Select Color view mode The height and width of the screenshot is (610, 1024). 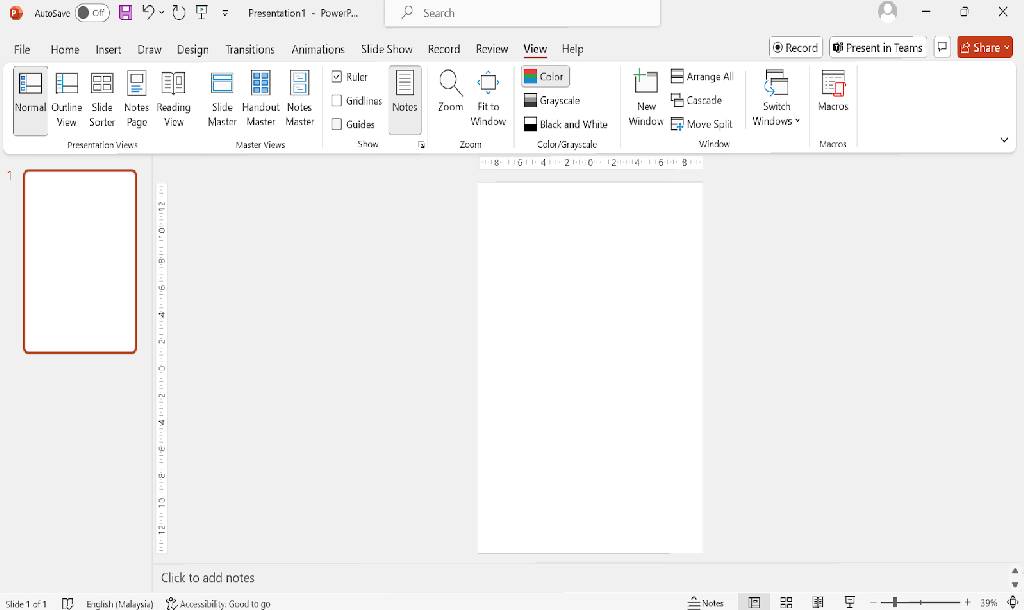coord(545,76)
